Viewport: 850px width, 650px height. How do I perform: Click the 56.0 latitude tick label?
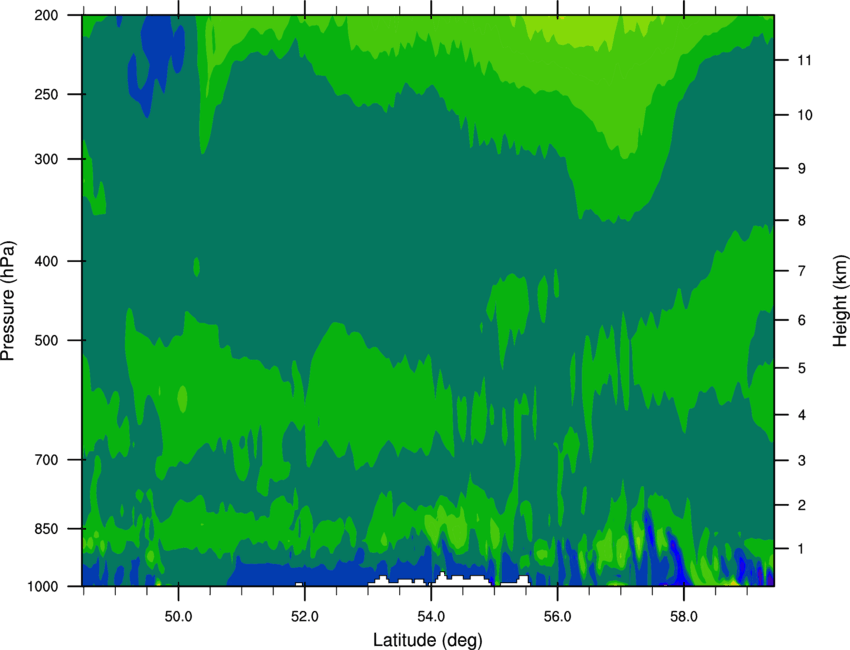tap(557, 616)
